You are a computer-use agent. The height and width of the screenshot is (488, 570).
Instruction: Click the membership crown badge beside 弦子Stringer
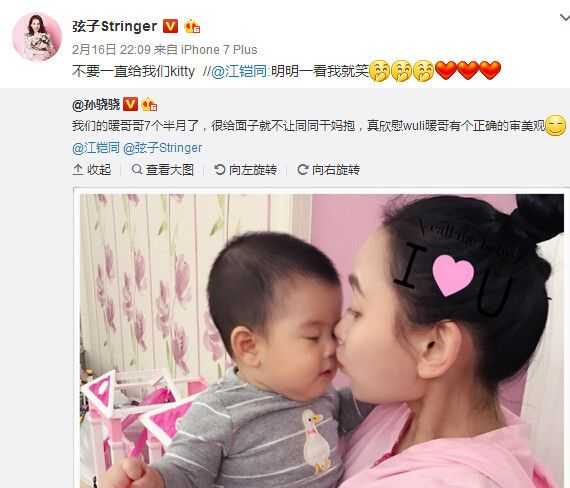[192, 27]
